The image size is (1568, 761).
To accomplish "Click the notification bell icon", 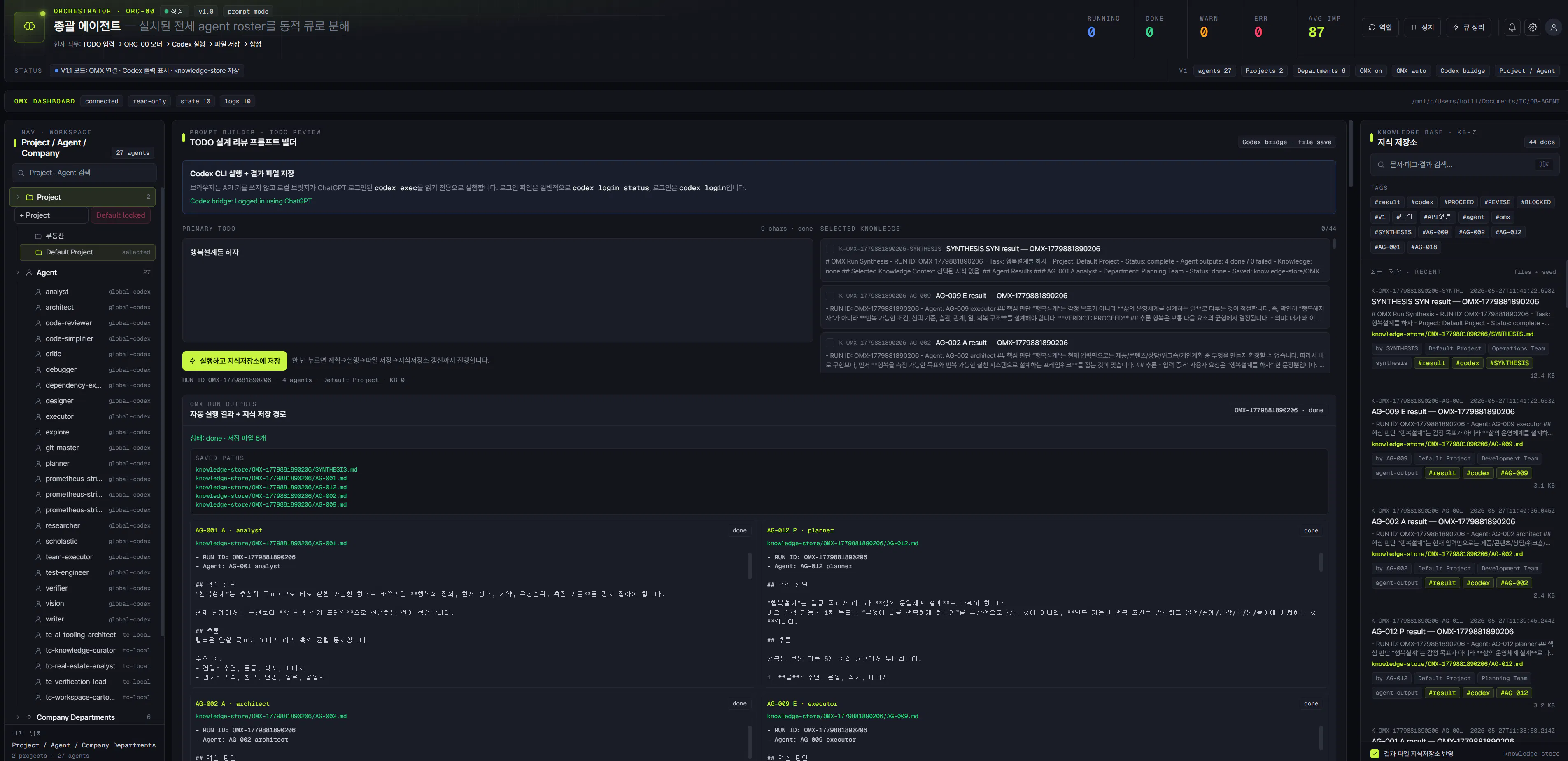I will coord(1512,28).
